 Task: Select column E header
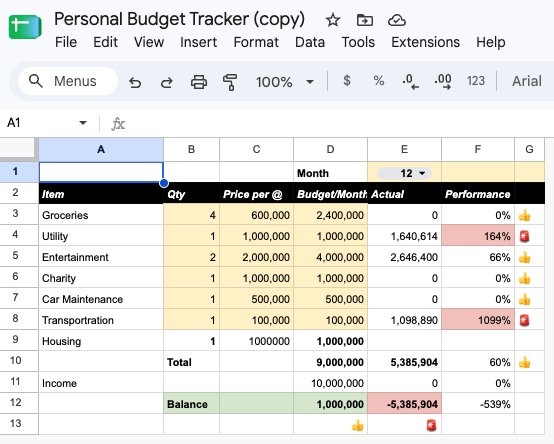coord(405,149)
